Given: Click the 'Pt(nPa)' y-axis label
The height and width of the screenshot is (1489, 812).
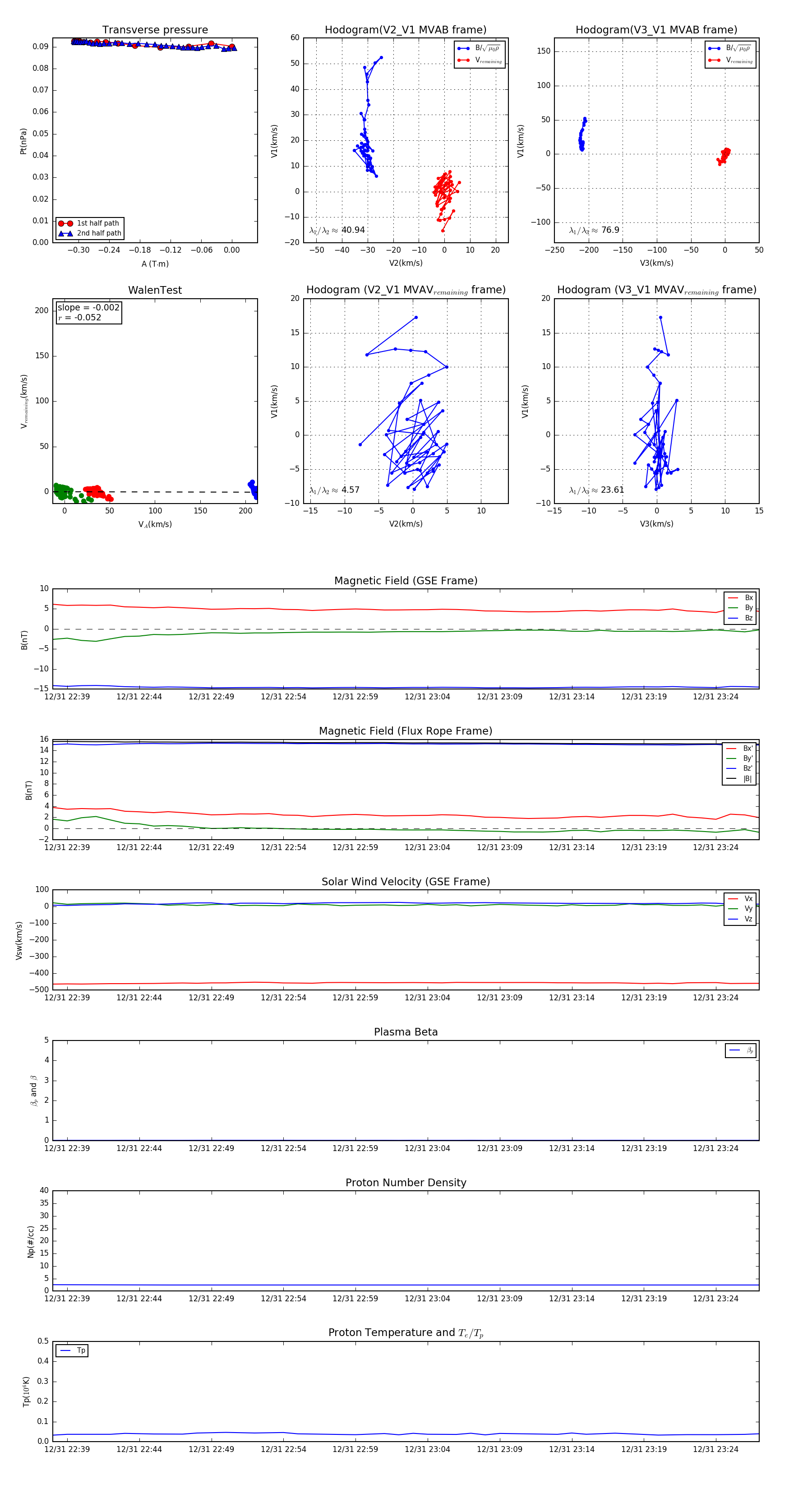Looking at the screenshot, I should click(24, 140).
